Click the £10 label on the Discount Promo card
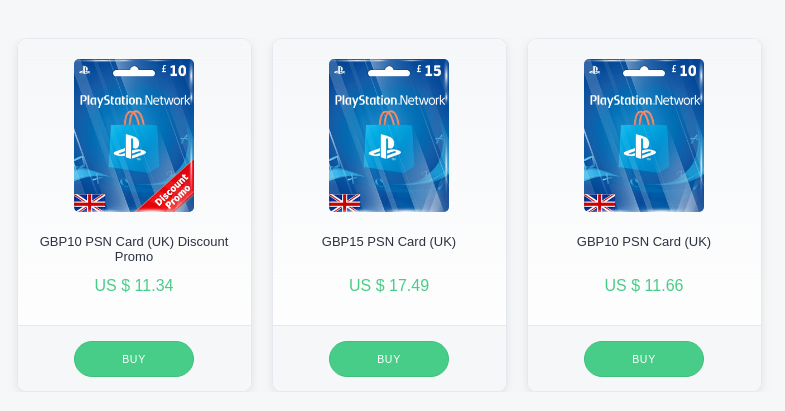 174,71
